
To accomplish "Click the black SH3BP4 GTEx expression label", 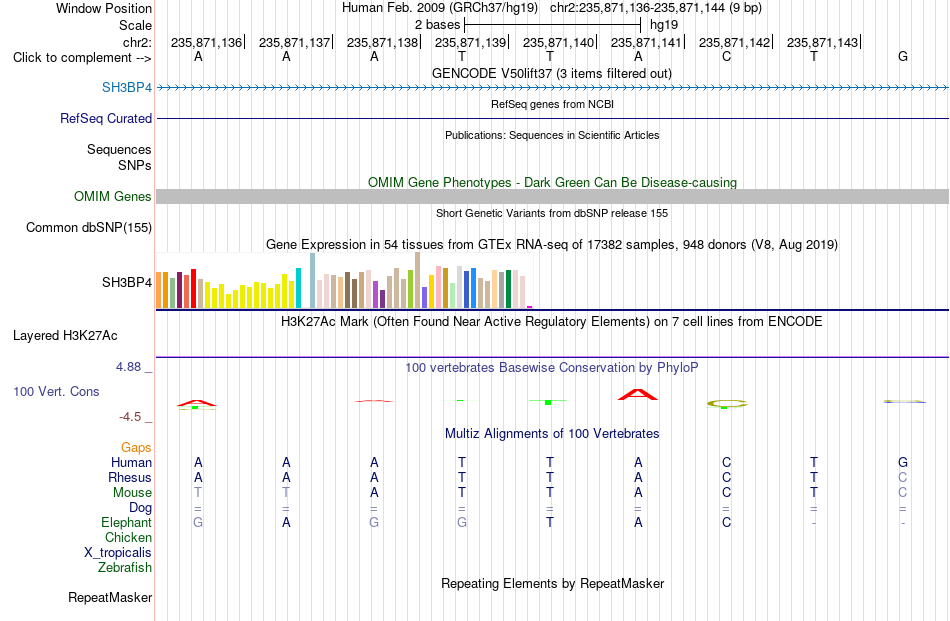I will [127, 282].
